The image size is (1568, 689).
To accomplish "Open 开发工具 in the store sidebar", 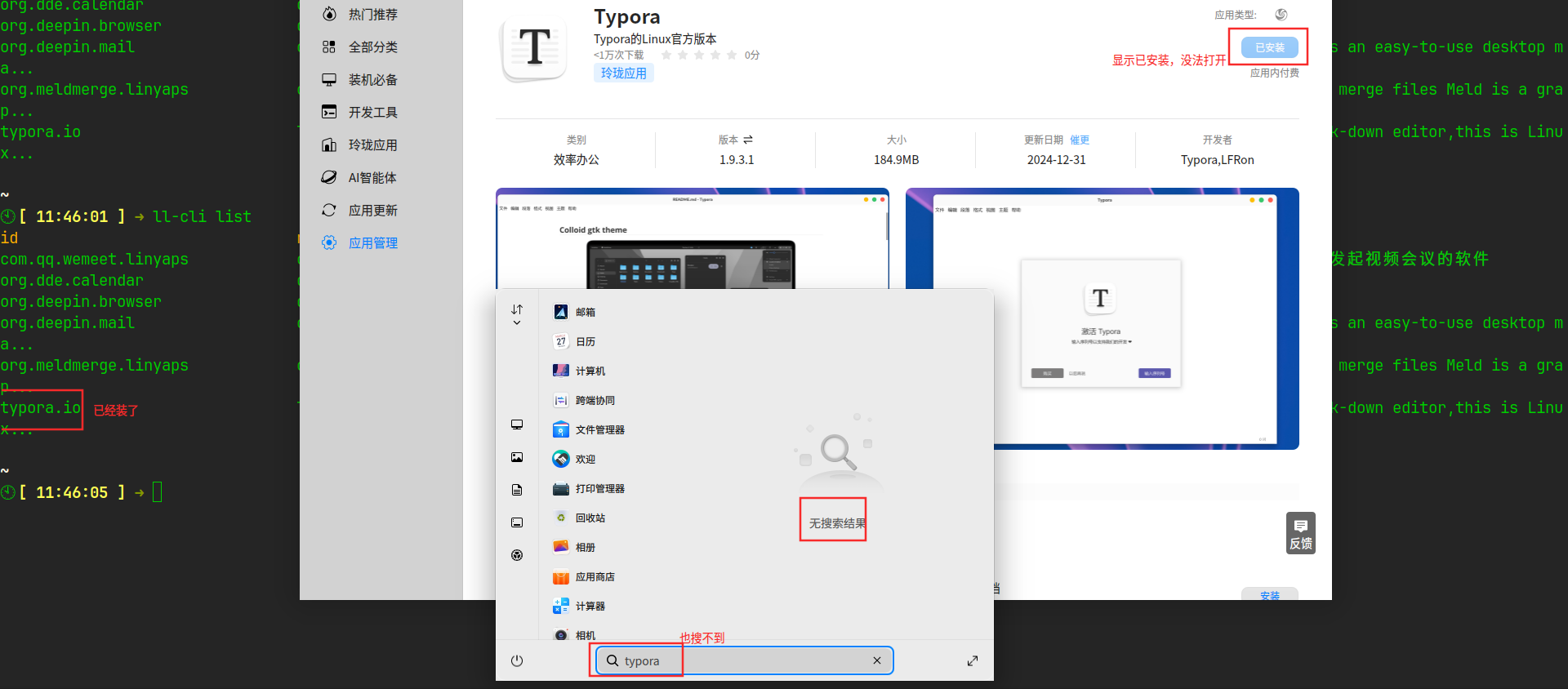I will coord(360,113).
